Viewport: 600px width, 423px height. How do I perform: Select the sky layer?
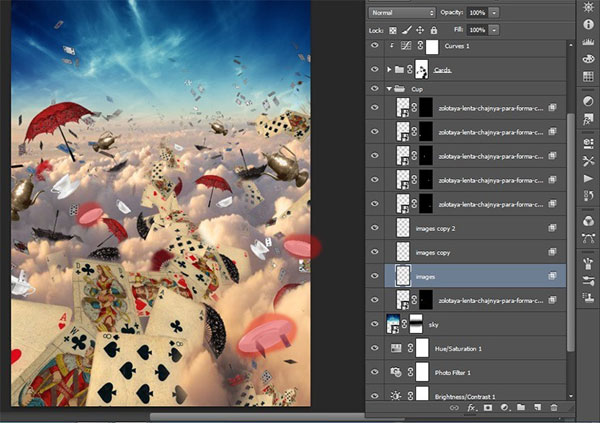[x=475, y=325]
